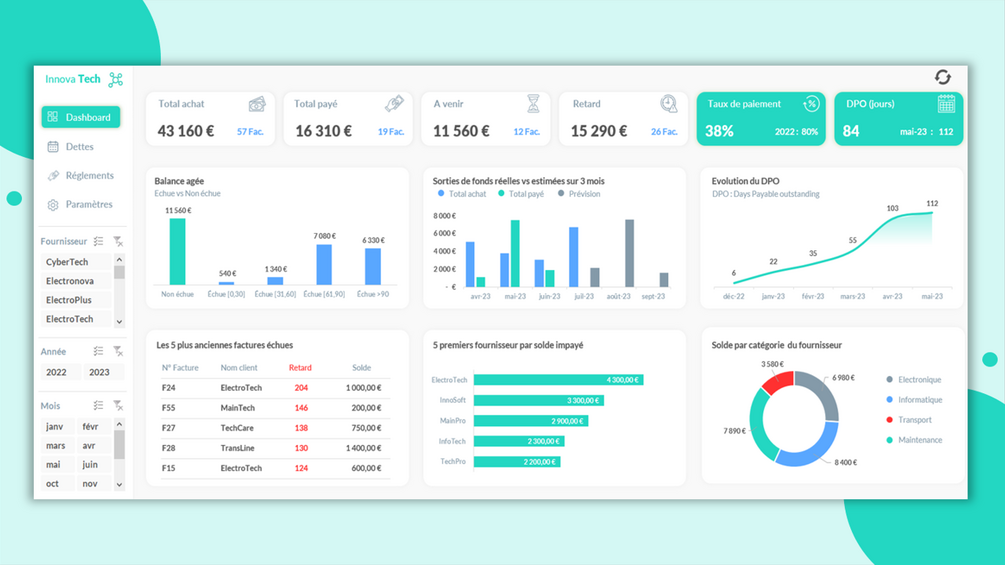Click the refresh icon at top right

(942, 78)
